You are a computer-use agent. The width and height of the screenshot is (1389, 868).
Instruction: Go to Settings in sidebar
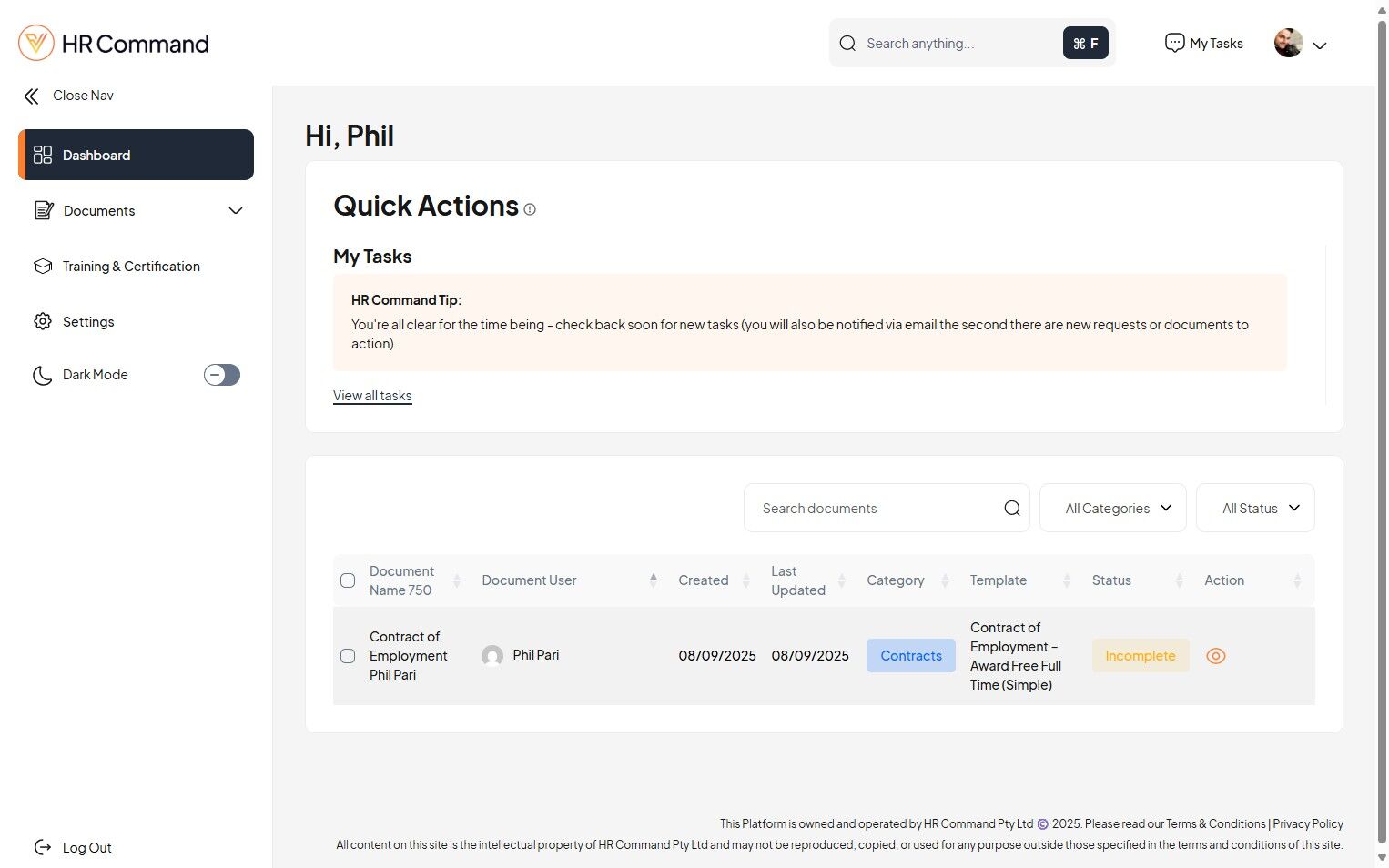pyautogui.click(x=88, y=322)
